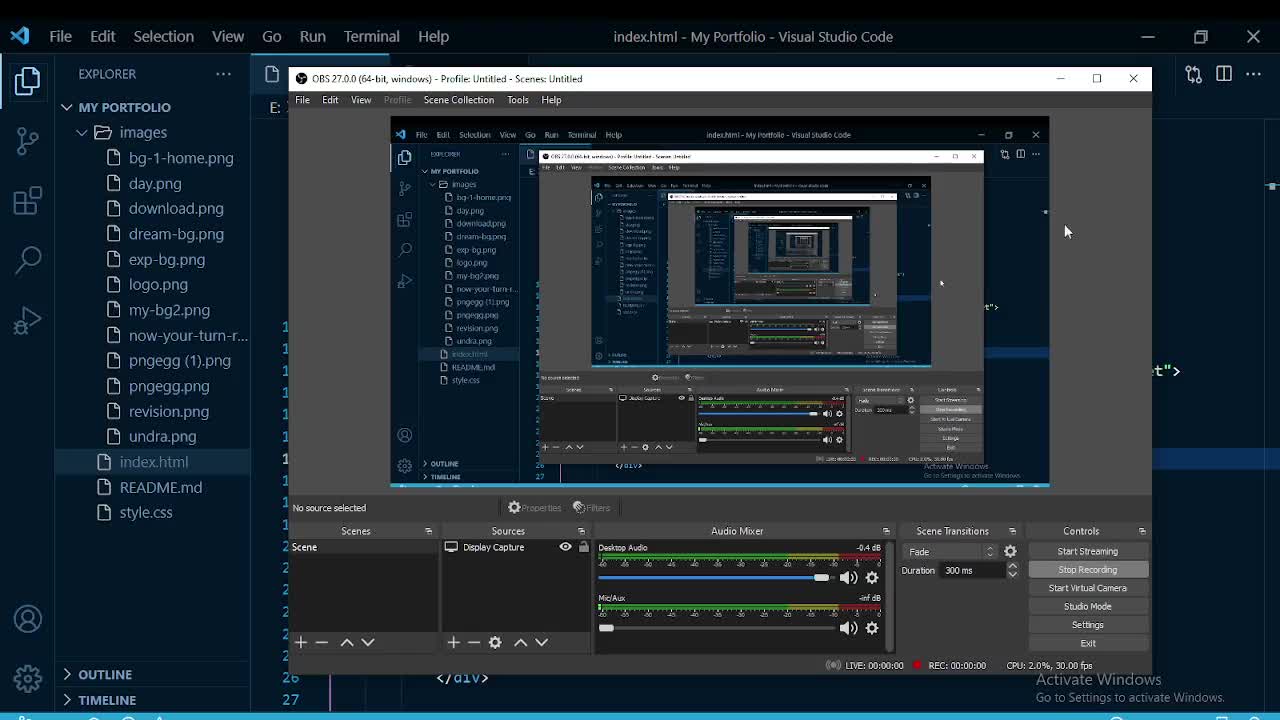Viewport: 1280px width, 720px height.
Task: Mute the Desktop Audio speaker icon
Action: (848, 578)
